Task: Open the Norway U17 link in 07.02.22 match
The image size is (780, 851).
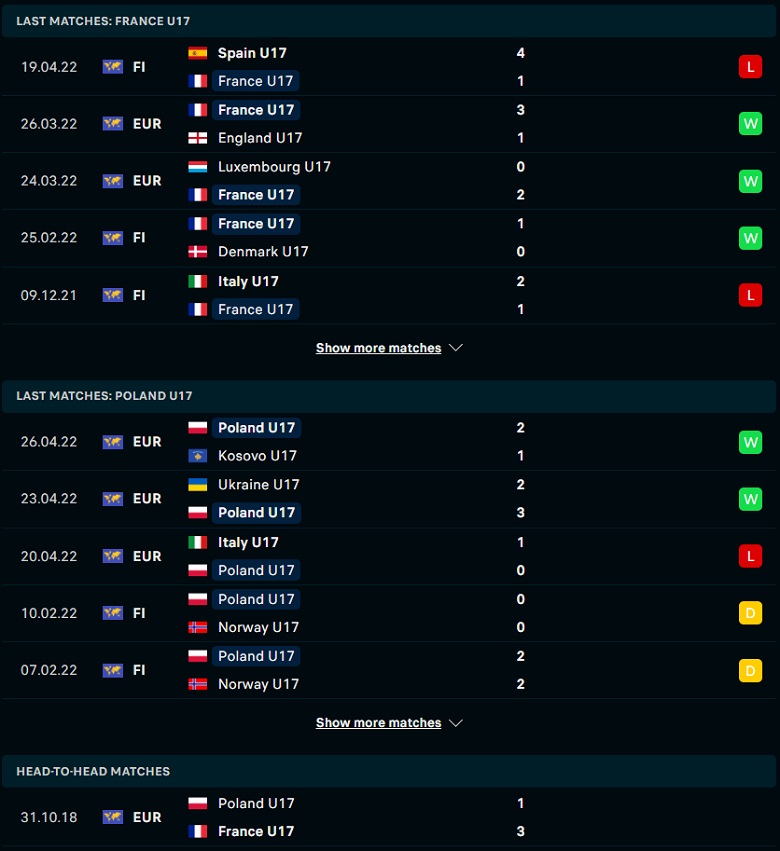Action: click(x=258, y=684)
